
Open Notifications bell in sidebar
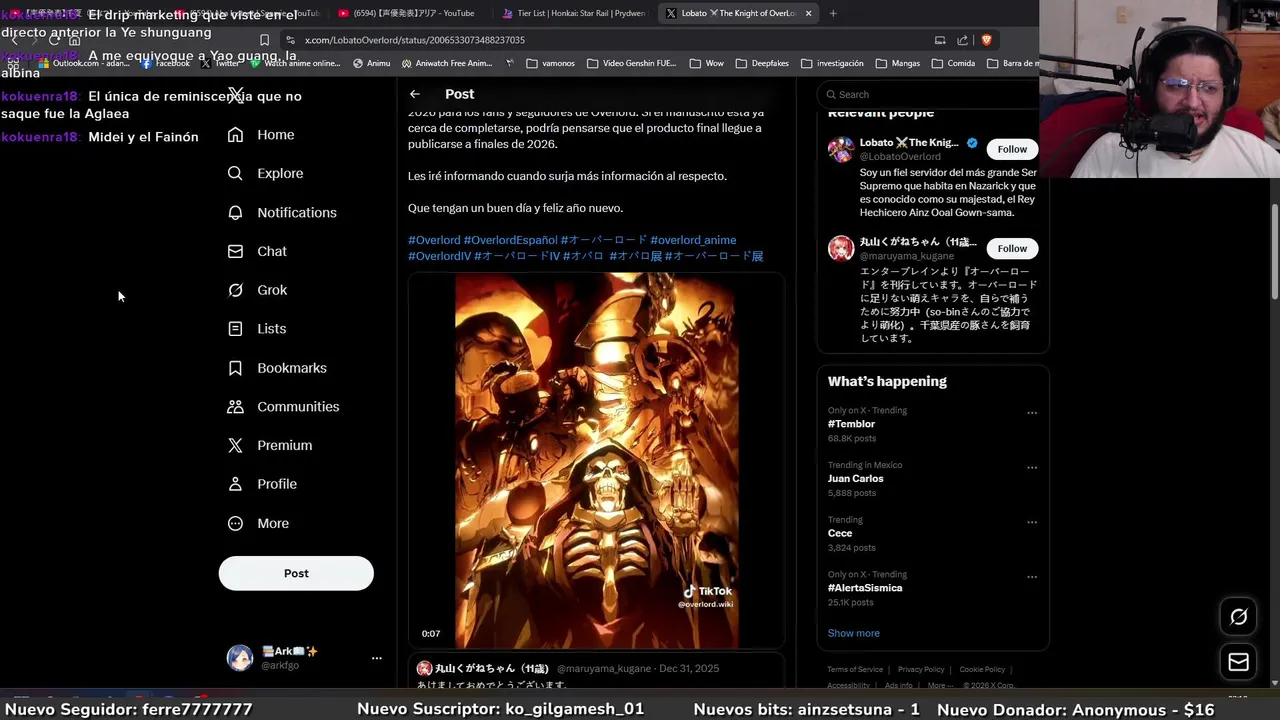pyautogui.click(x=281, y=212)
